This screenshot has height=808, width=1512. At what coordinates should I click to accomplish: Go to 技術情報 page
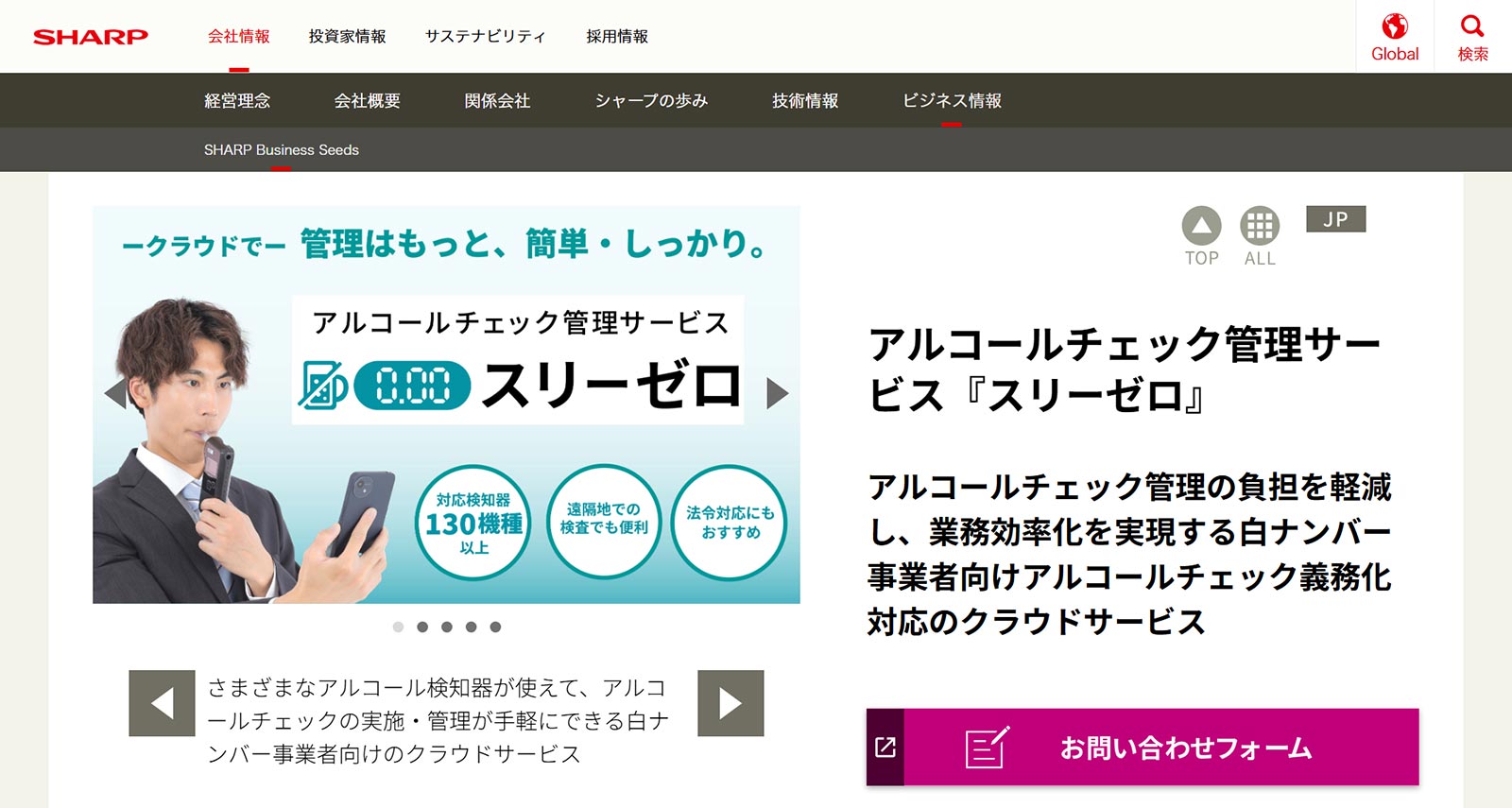(805, 101)
